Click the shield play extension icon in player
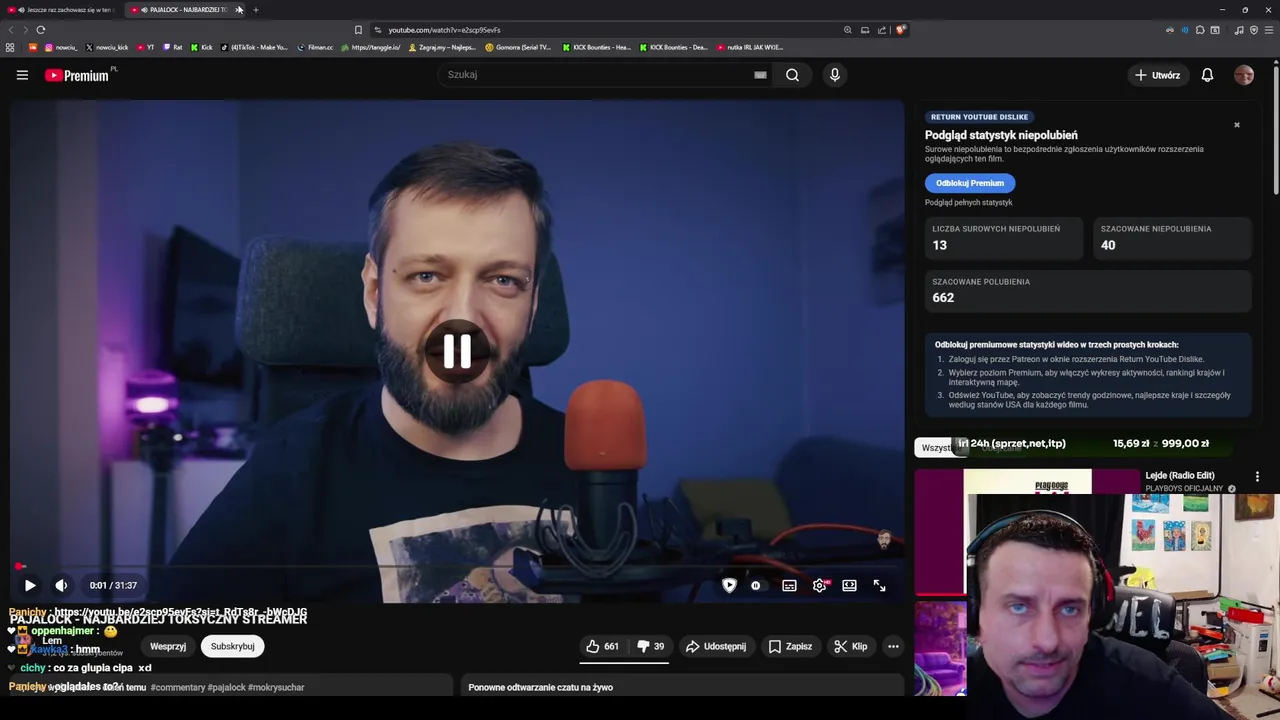This screenshot has width=1280, height=720. 729,586
